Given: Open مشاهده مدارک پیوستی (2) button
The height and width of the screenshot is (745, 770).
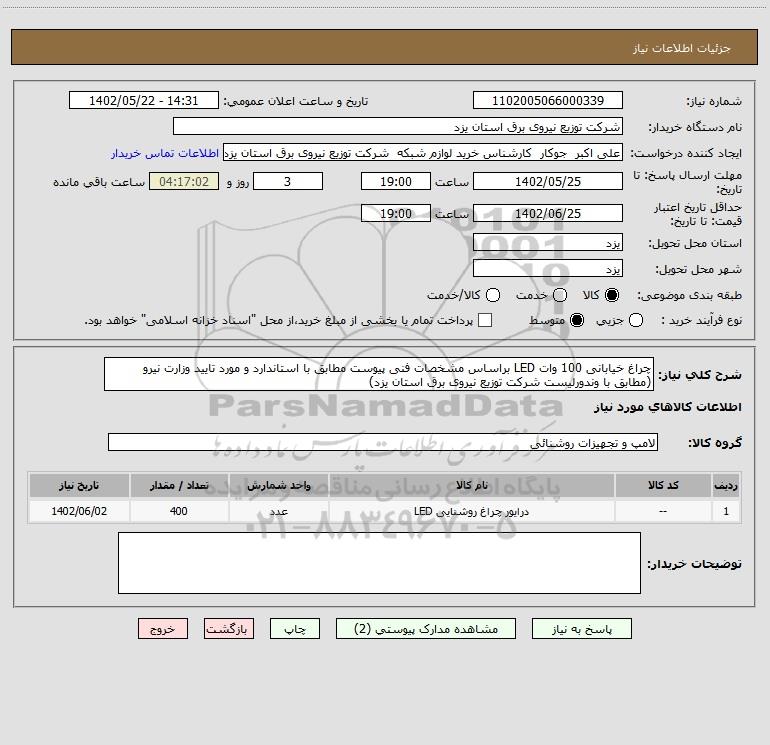Looking at the screenshot, I should [426, 629].
